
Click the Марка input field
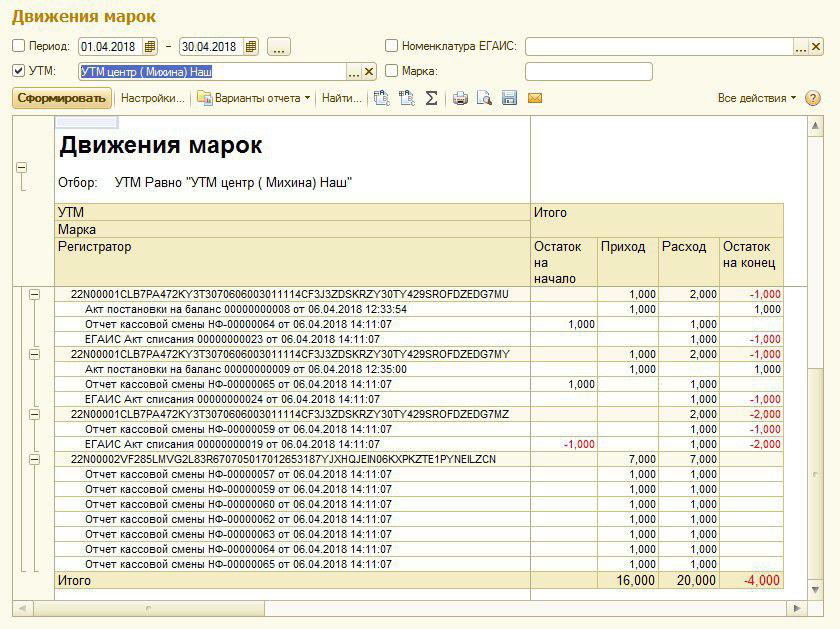point(589,71)
